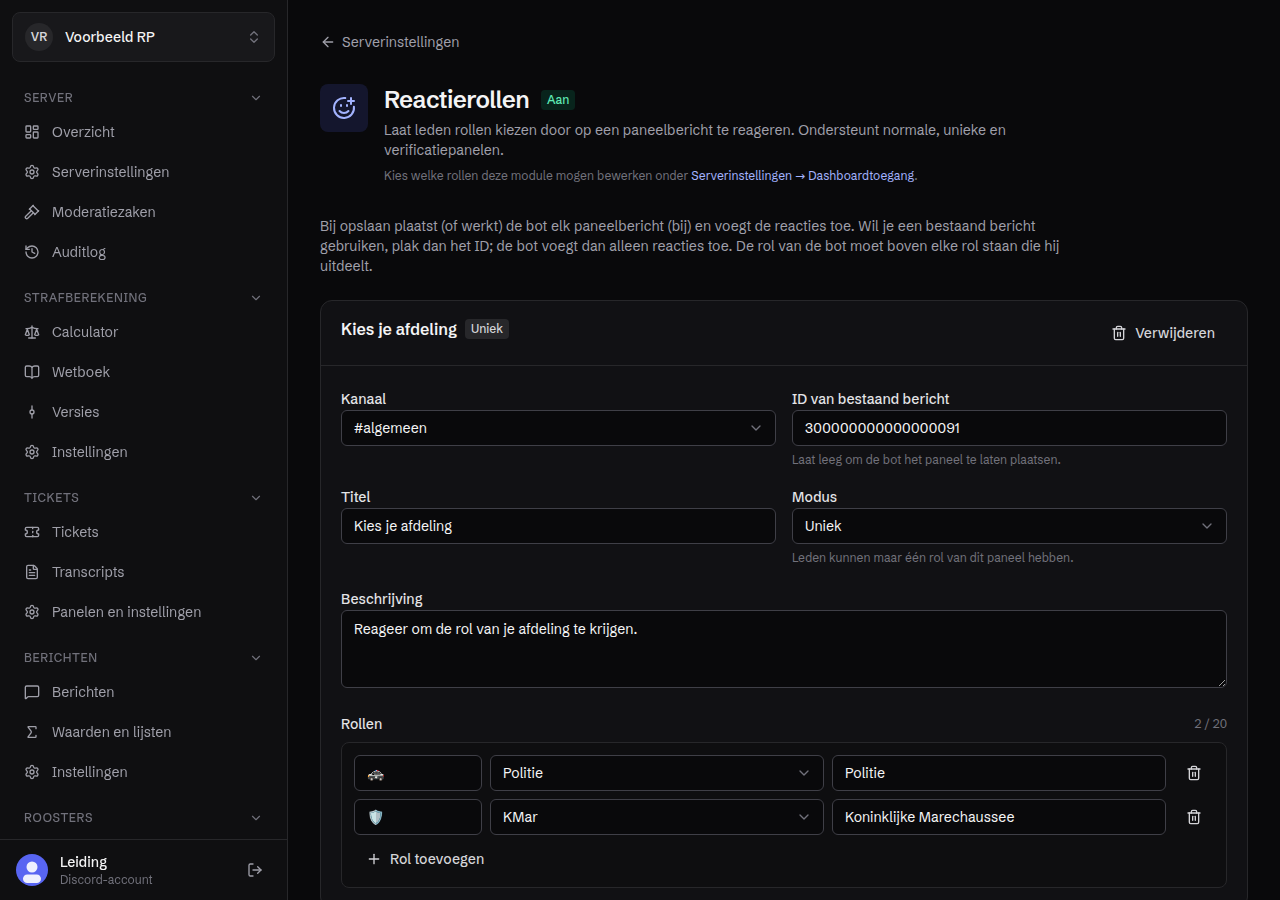Click the ID van bestaand bericht field
Viewport: 1280px width, 900px height.
pos(1009,428)
